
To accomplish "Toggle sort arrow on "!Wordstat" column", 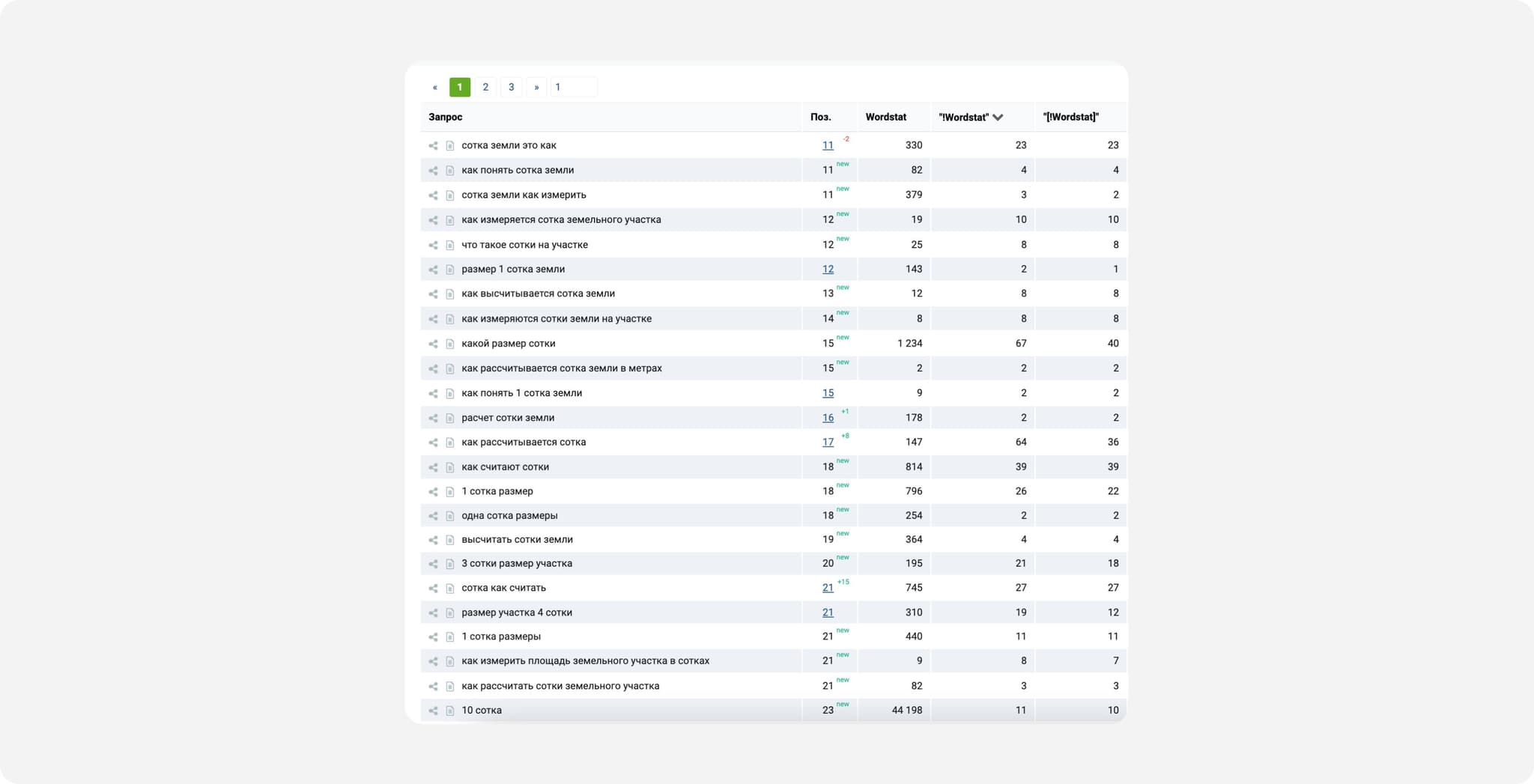I will 998,118.
